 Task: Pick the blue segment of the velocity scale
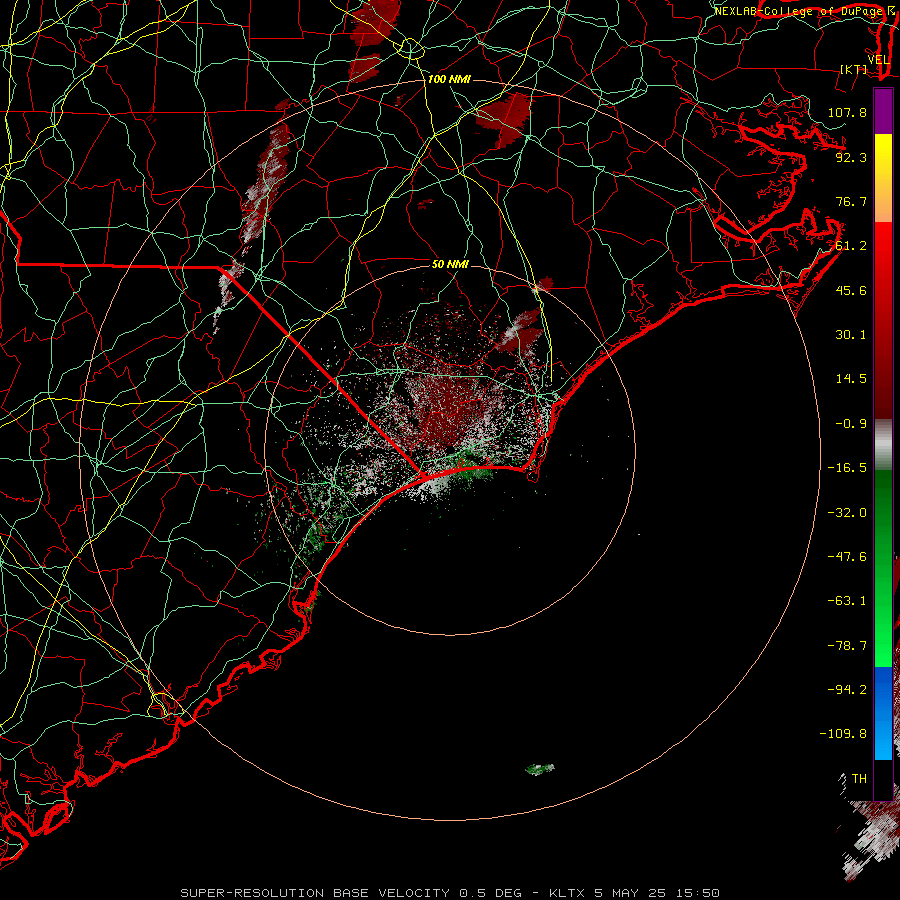[883, 713]
